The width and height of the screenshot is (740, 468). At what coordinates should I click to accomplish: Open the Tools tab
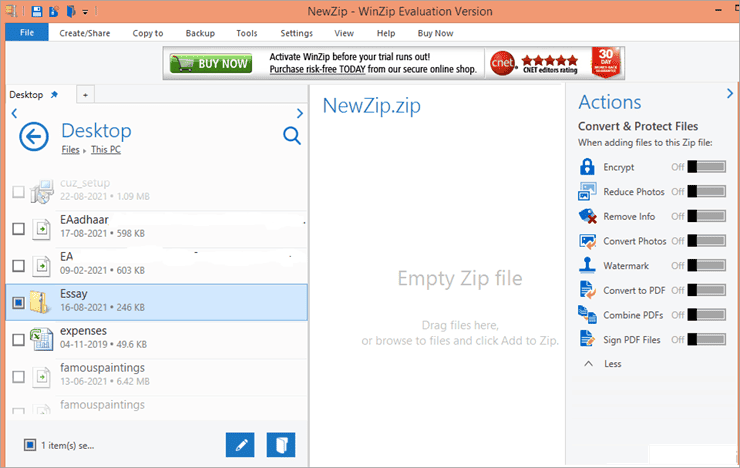coord(247,33)
